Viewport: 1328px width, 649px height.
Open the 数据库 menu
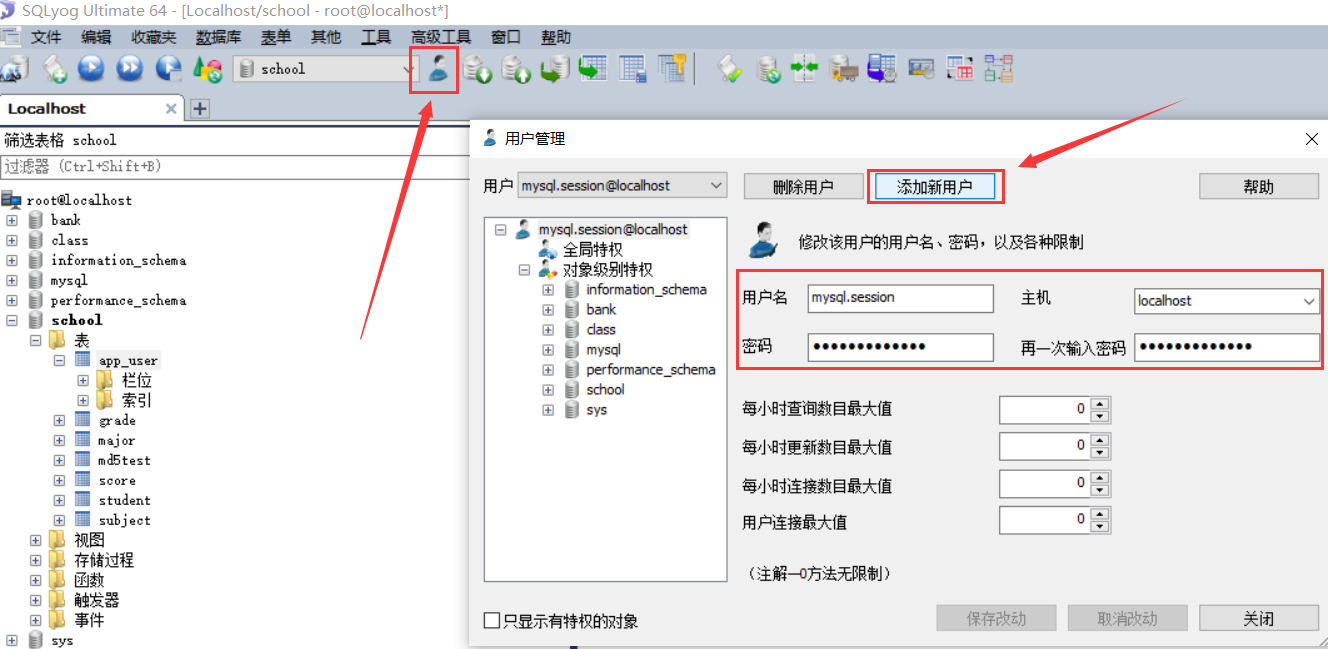(x=218, y=37)
